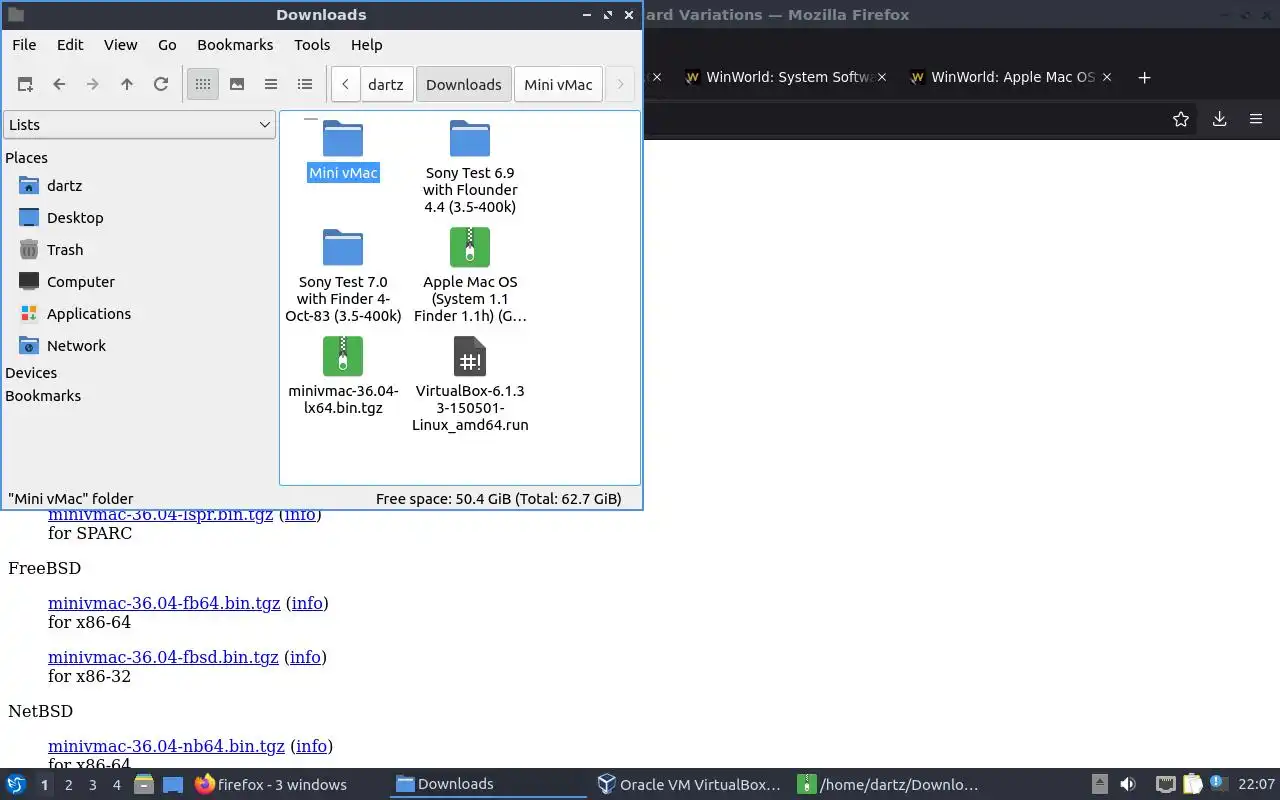Reload the Downloads folder view
1280x800 pixels.
click(161, 85)
